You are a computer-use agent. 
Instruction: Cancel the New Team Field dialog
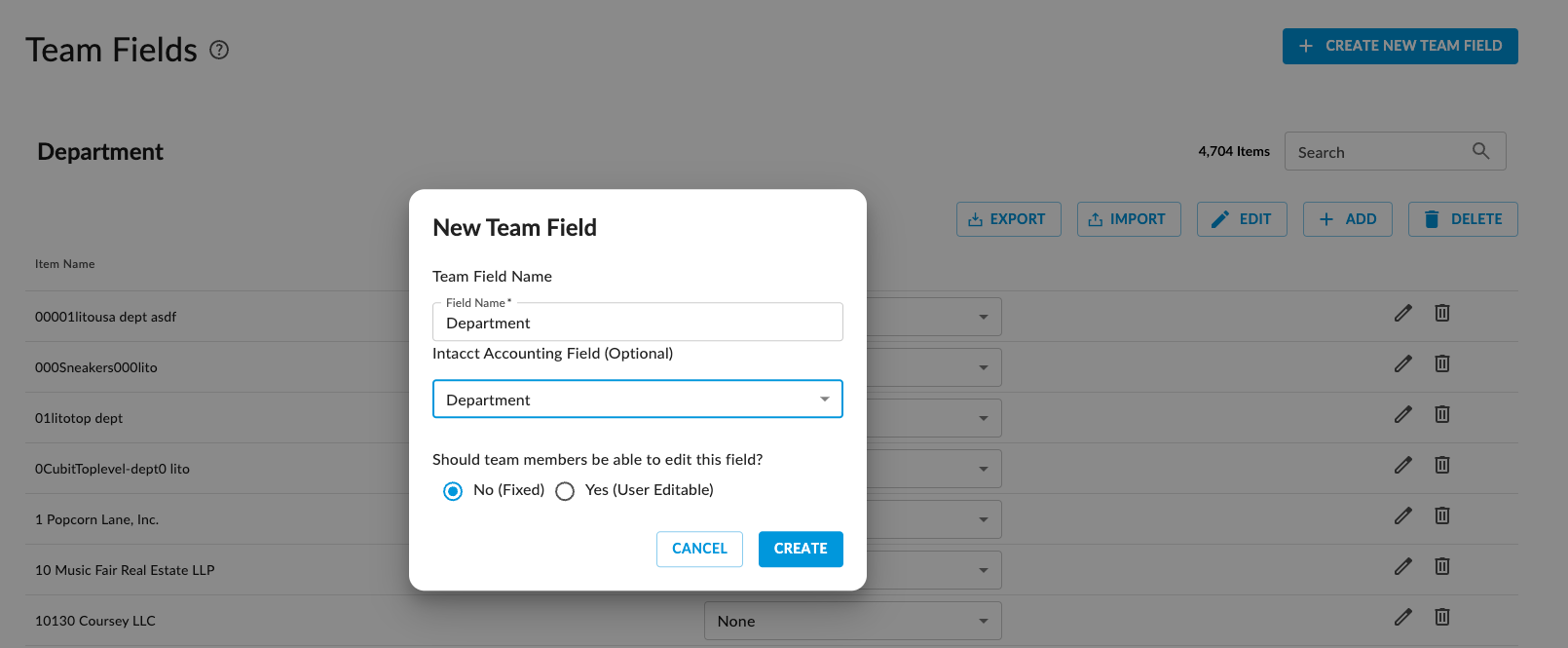(x=699, y=549)
